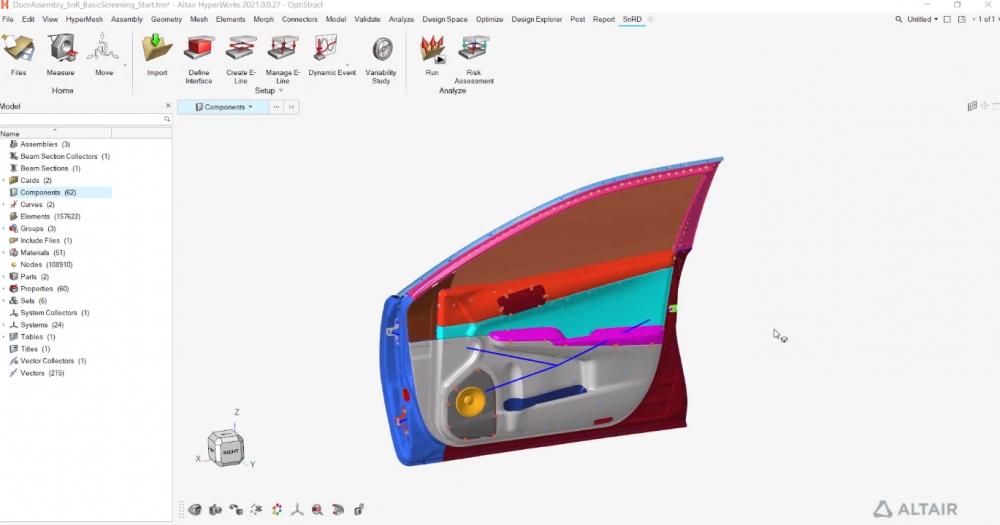Expand the Properties tree node
The width and height of the screenshot is (1000, 525).
pyautogui.click(x=4, y=289)
